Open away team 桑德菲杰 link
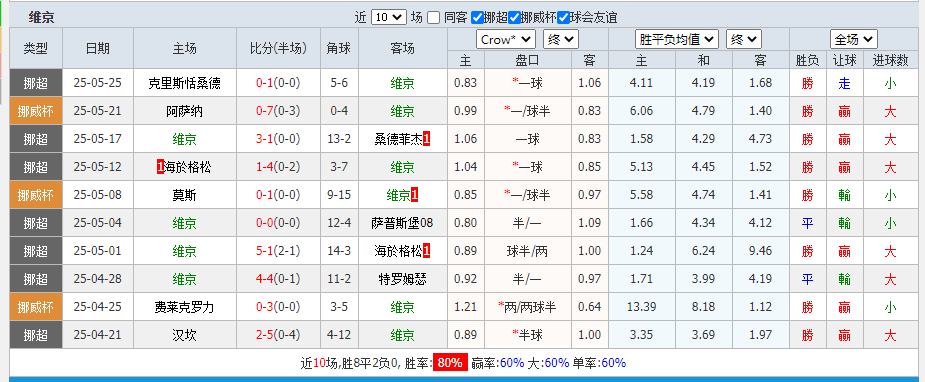The height and width of the screenshot is (382, 925). [398, 139]
